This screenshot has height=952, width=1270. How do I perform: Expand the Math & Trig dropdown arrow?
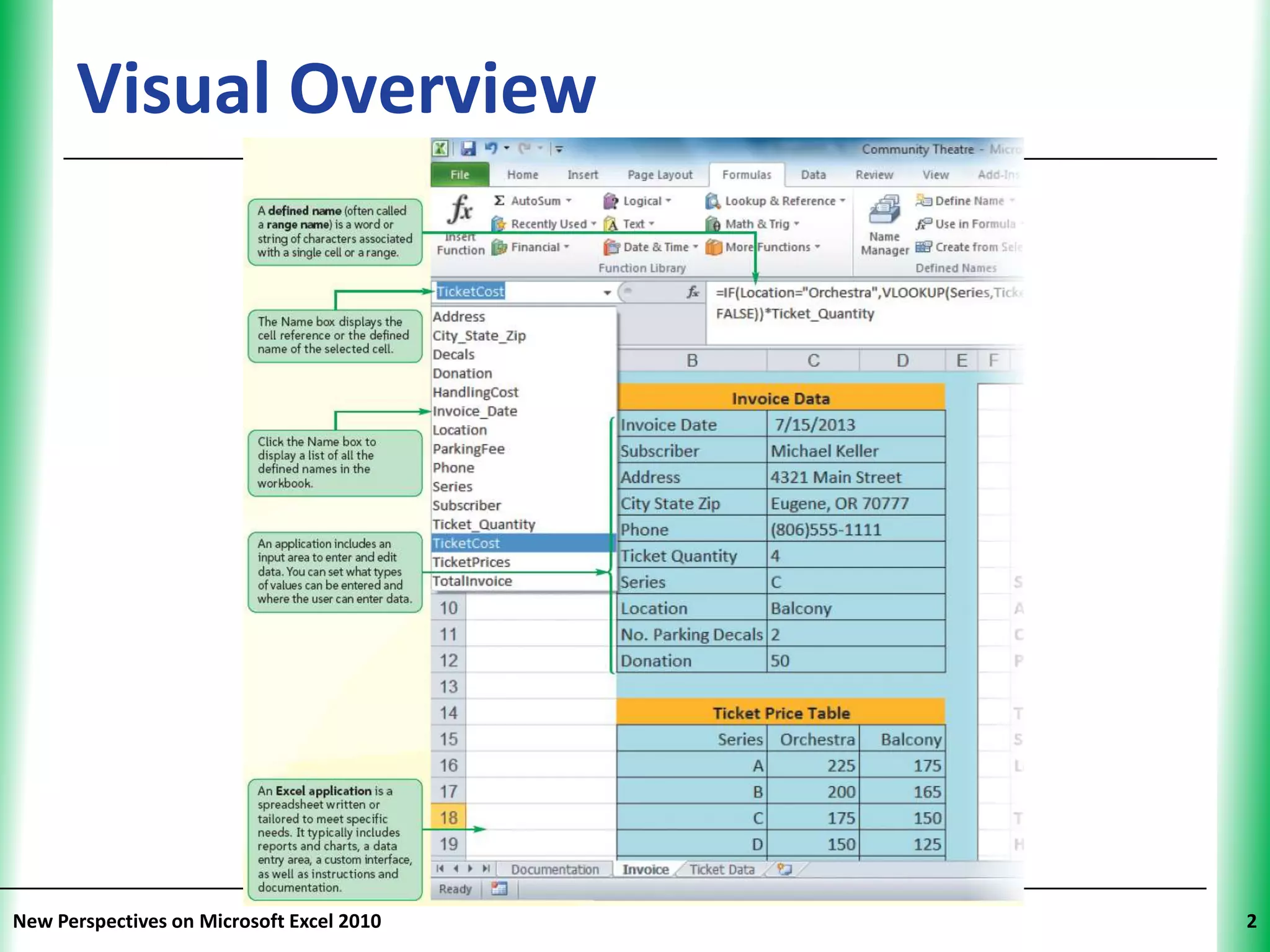point(797,224)
